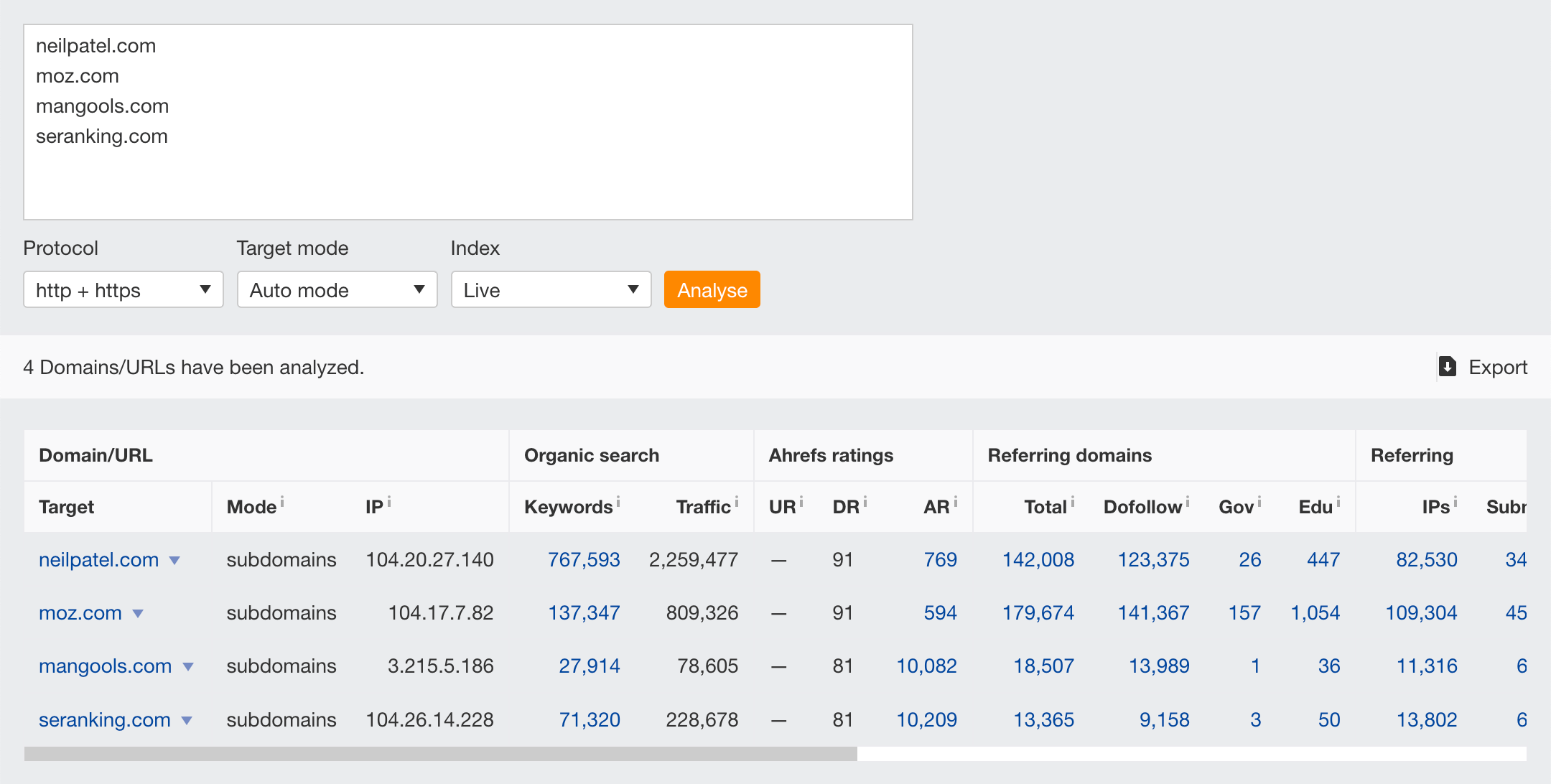
Task: Click the info icon beside Keywords header
Action: (x=618, y=499)
